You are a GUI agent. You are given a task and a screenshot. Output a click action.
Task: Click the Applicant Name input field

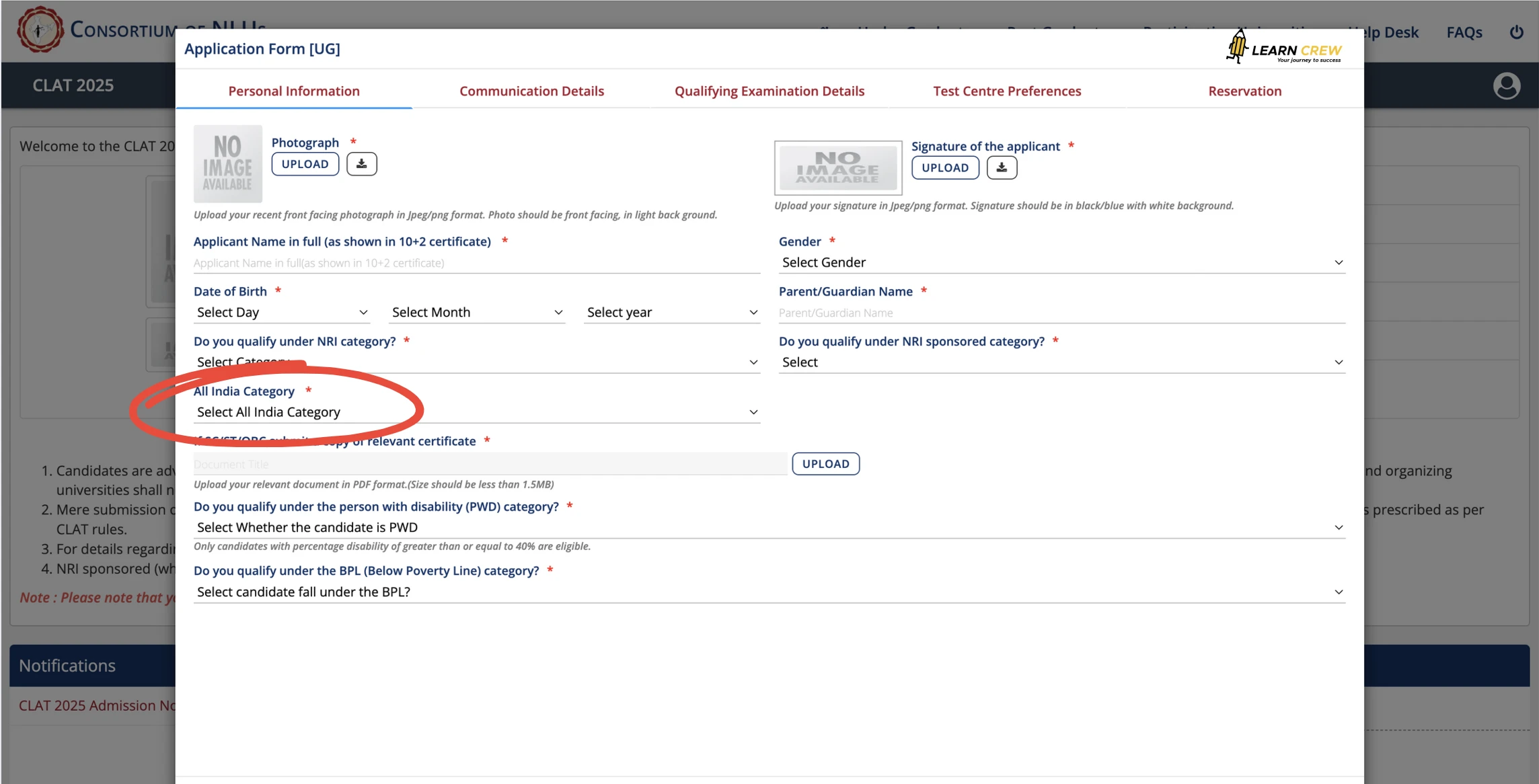coord(477,263)
